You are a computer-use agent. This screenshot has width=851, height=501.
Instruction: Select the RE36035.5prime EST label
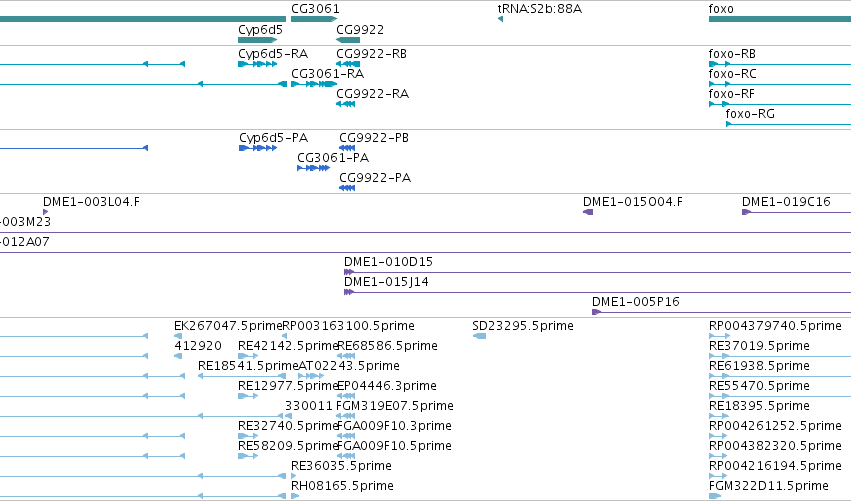(x=341, y=466)
